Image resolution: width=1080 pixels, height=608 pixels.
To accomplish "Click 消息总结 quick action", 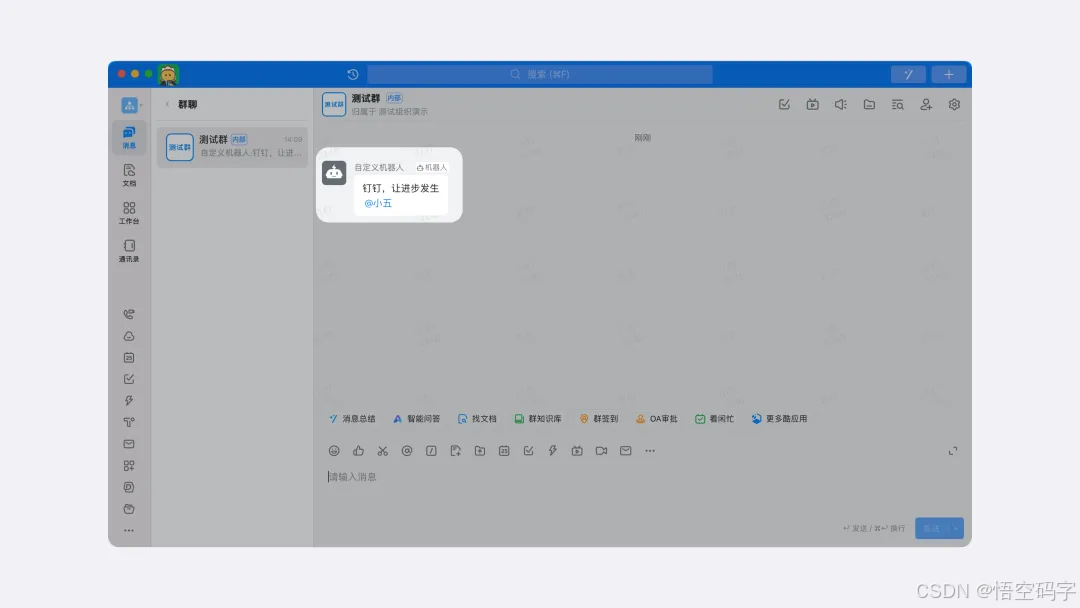I will pos(352,419).
